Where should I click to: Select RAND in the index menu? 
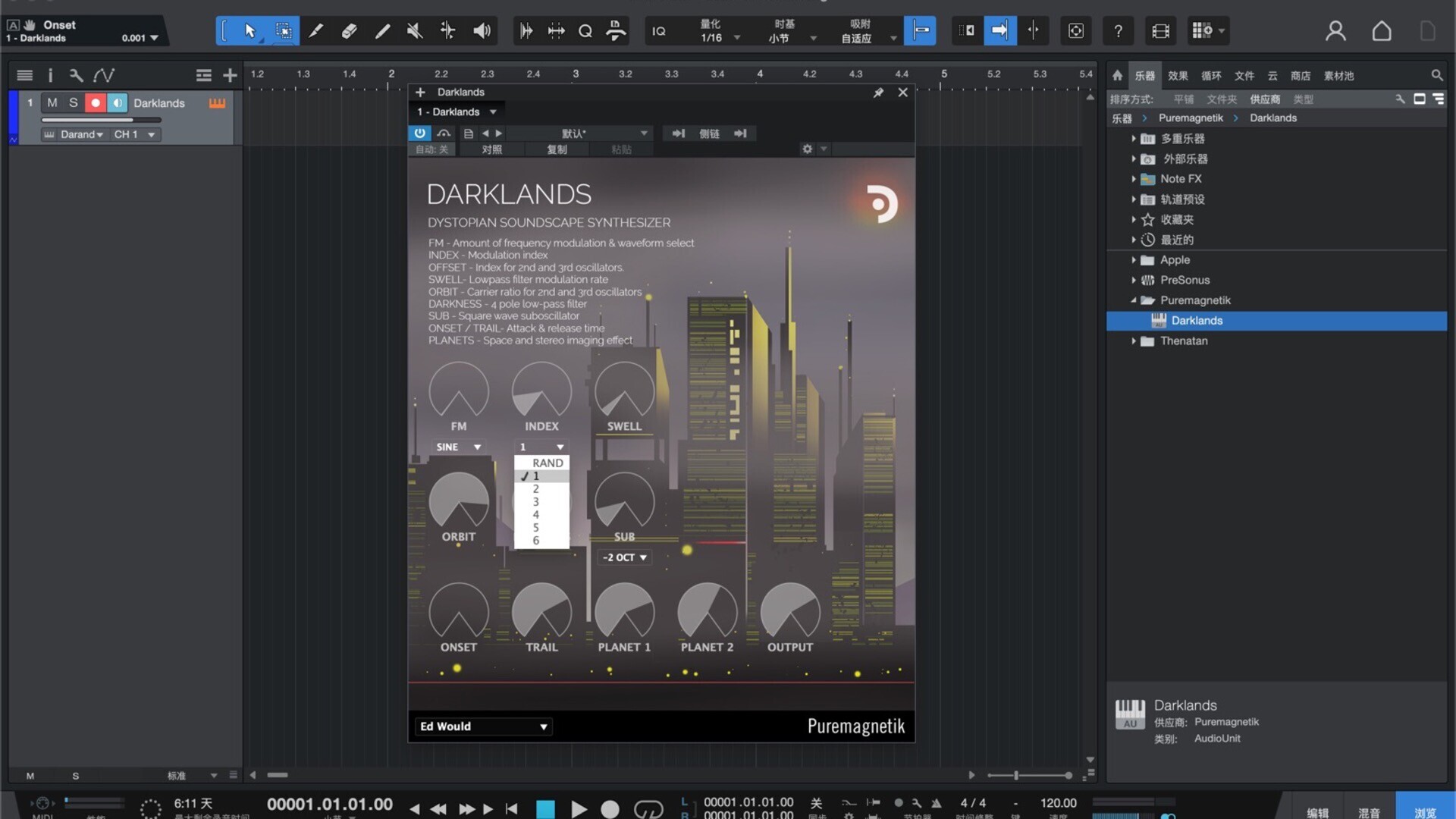[541, 463]
